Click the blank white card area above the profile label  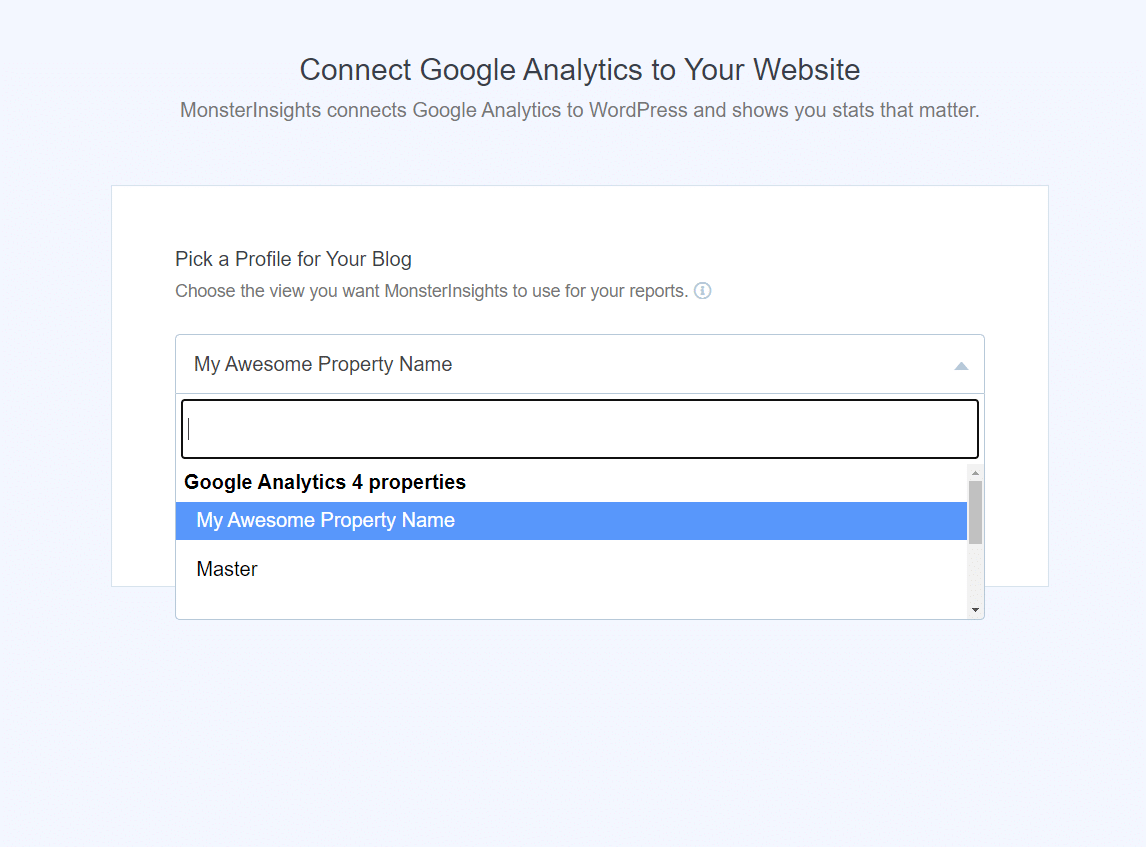(580, 217)
